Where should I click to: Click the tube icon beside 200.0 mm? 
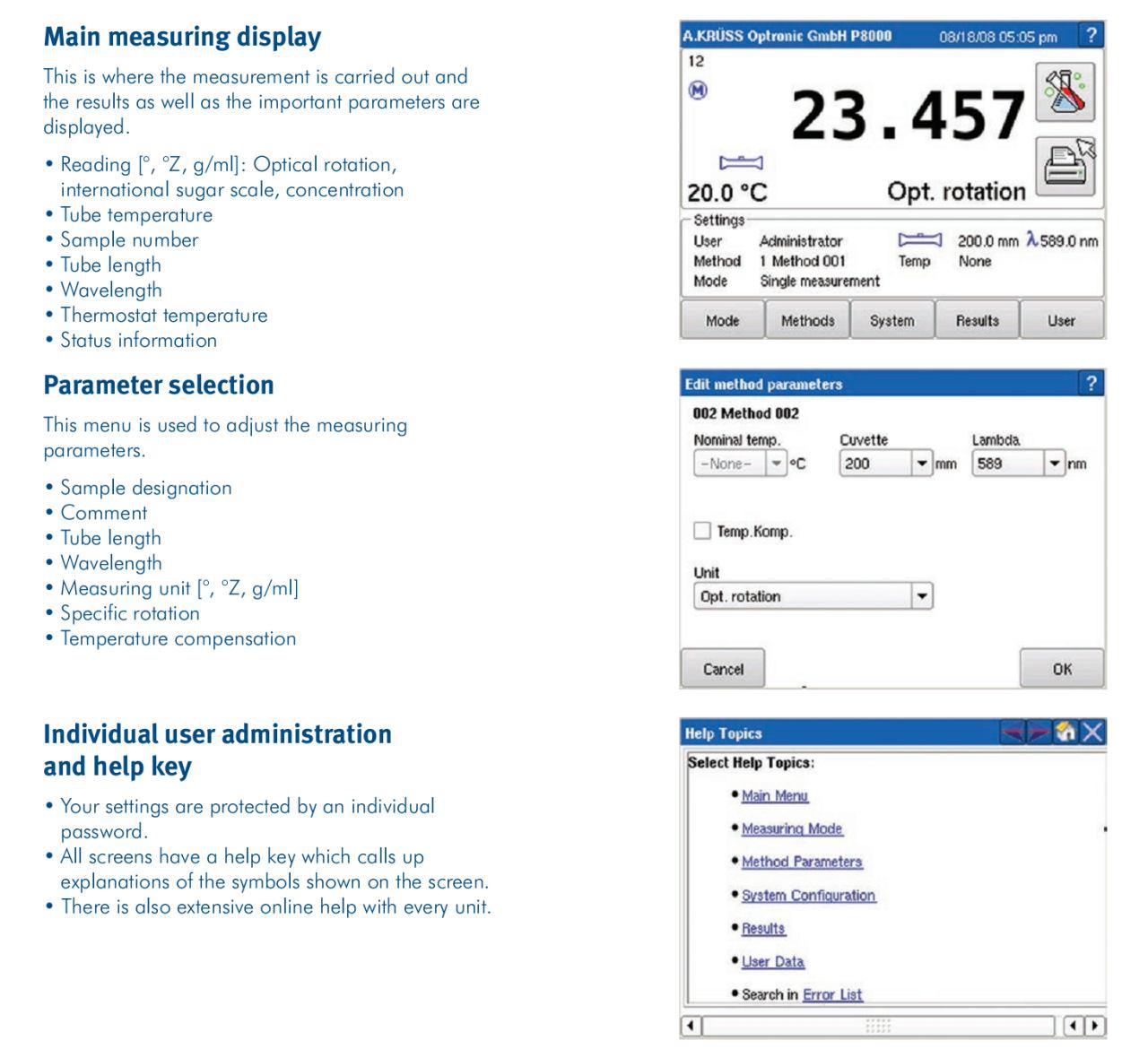pos(920,240)
